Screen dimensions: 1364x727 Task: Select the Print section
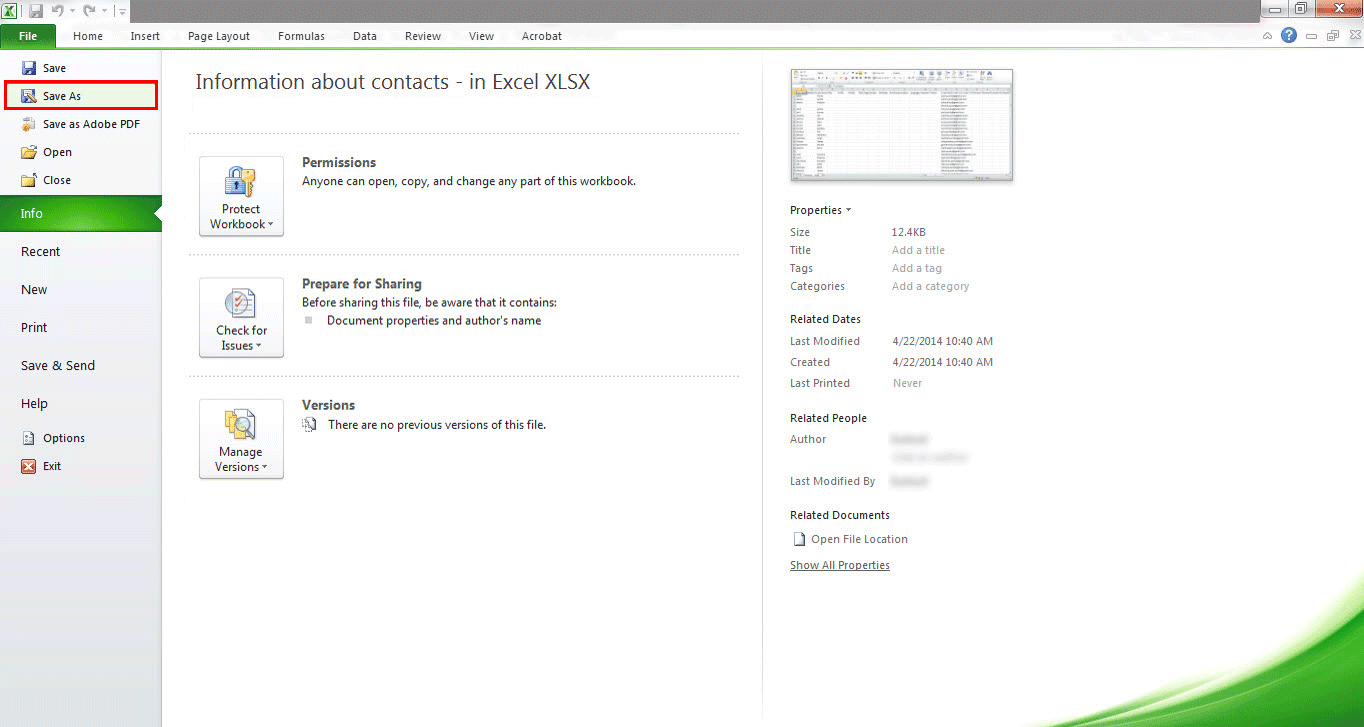click(81, 327)
